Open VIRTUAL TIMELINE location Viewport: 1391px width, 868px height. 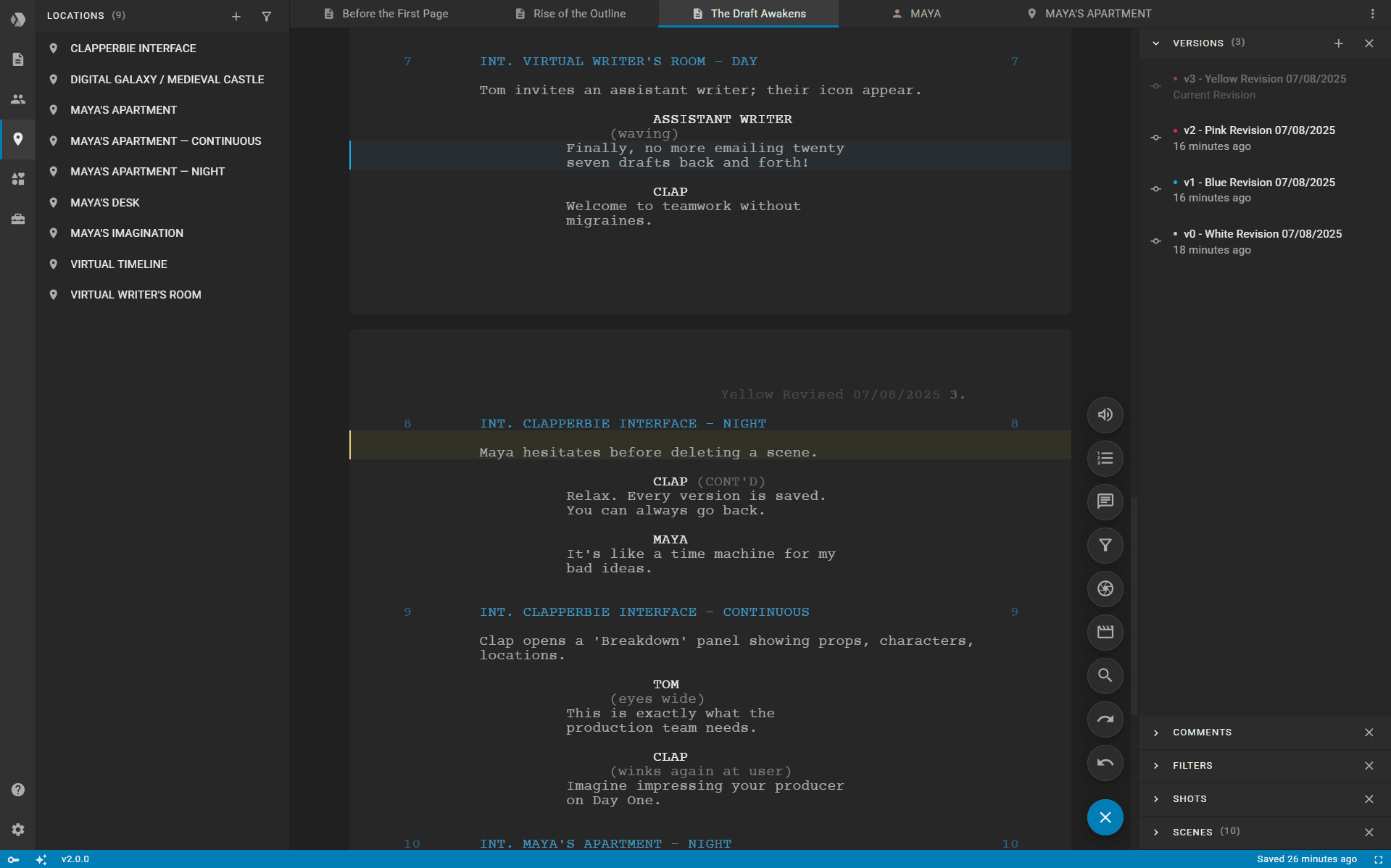[162, 264]
